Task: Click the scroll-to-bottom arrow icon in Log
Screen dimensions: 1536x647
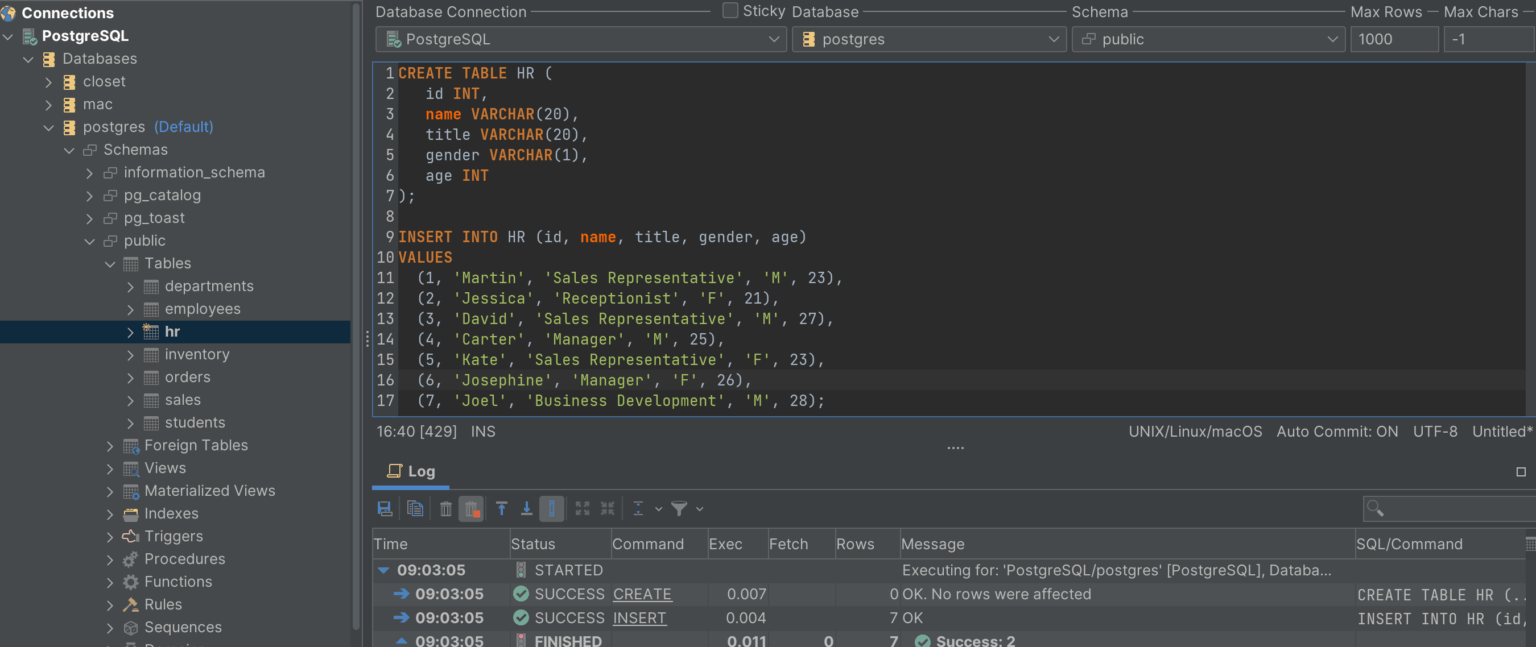Action: 527,509
